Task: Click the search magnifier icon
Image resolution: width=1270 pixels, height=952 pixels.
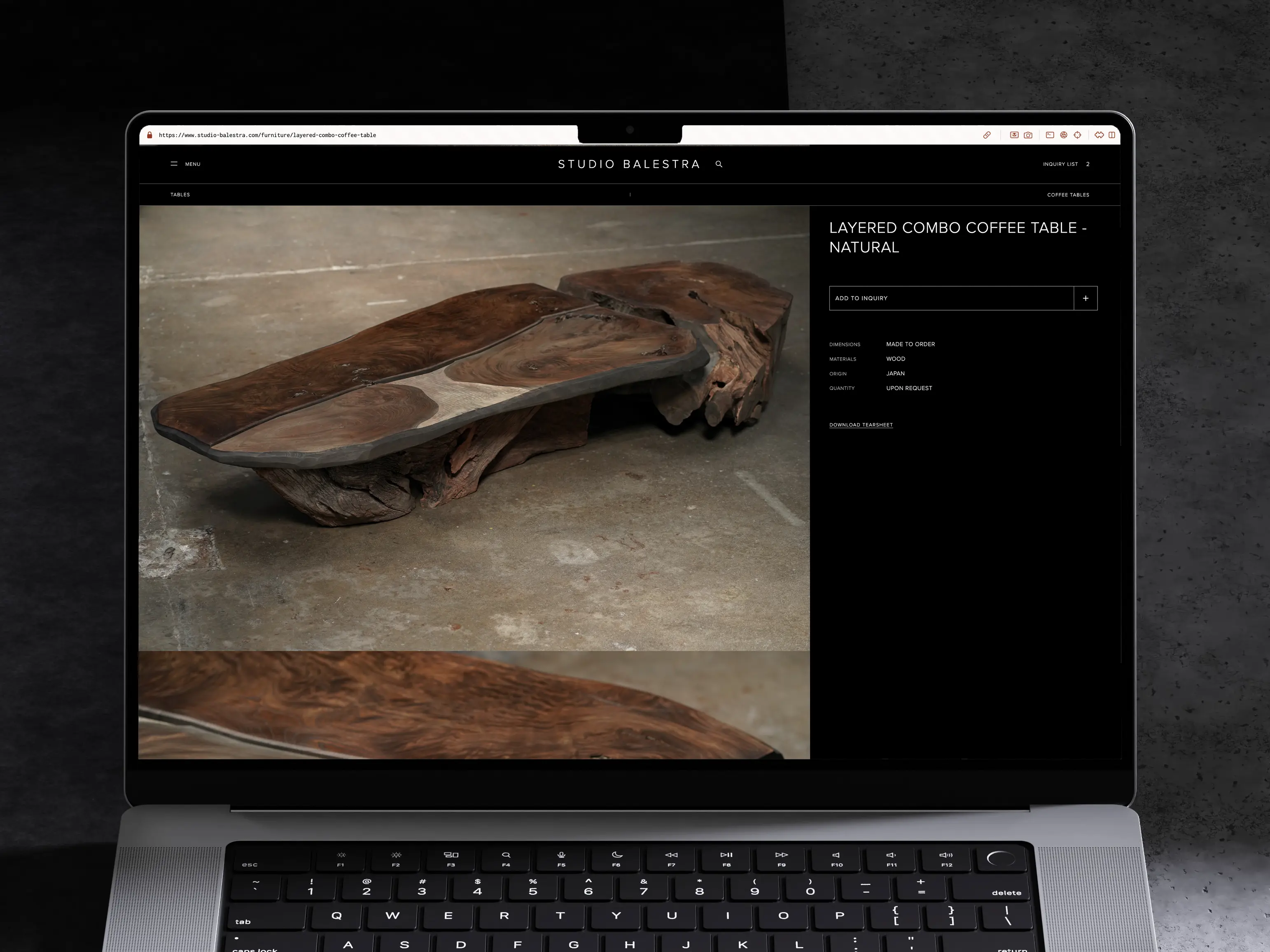Action: tap(719, 164)
